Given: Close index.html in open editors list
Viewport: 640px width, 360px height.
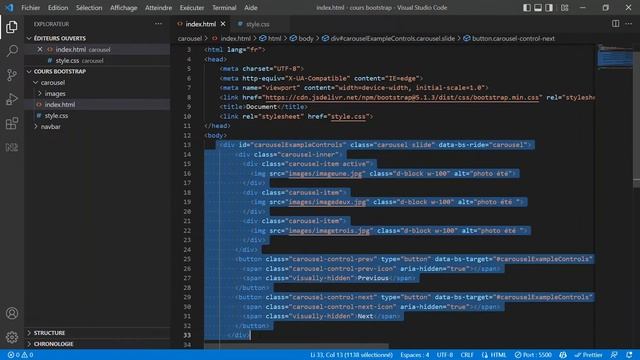Looking at the screenshot, I should click(x=40, y=49).
